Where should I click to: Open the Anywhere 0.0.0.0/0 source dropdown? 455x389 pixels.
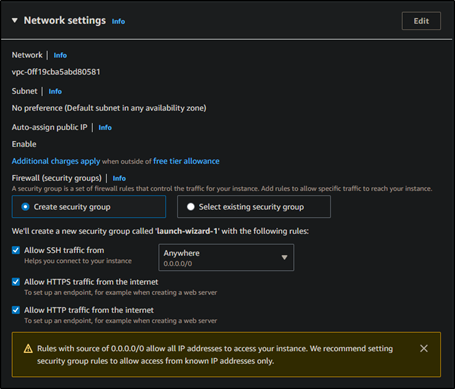(x=226, y=257)
